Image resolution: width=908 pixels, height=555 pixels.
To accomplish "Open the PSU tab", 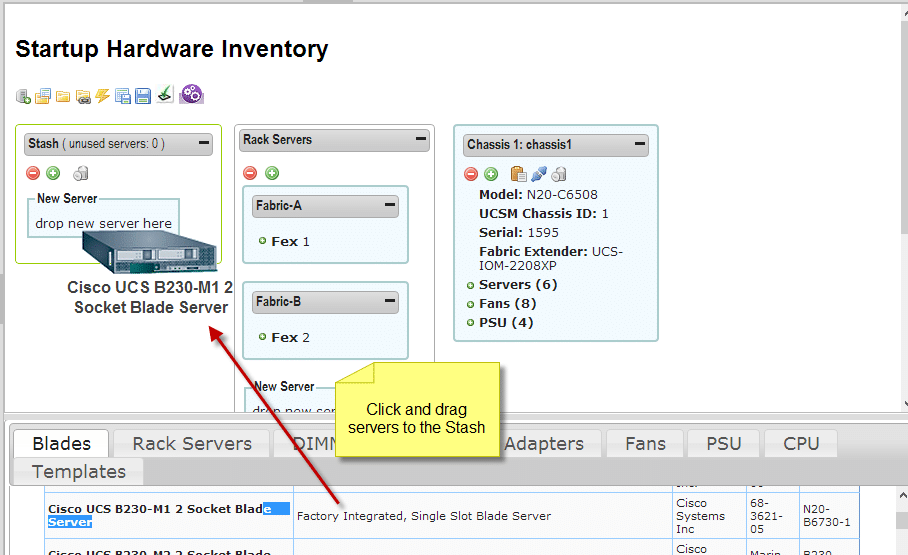I will [724, 443].
